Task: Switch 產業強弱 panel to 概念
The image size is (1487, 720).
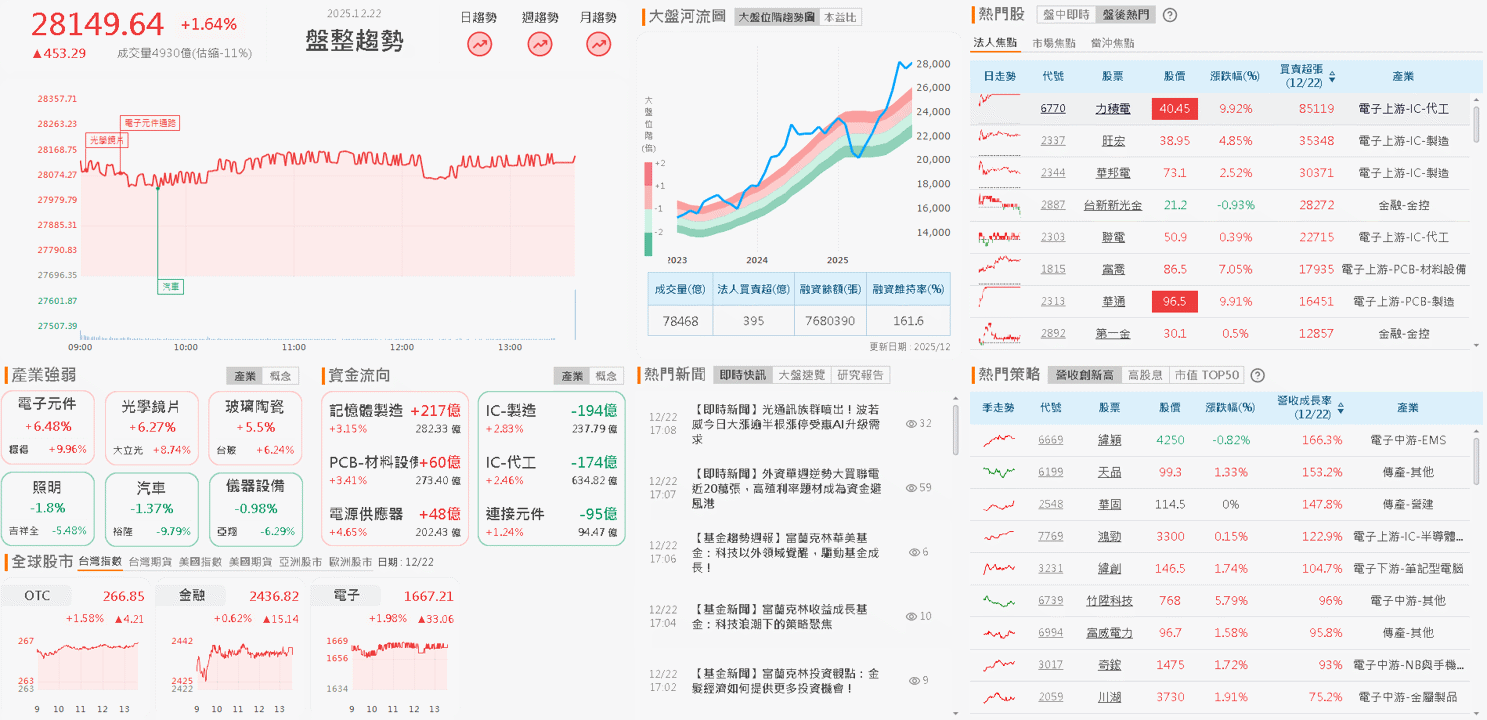Action: coord(281,376)
